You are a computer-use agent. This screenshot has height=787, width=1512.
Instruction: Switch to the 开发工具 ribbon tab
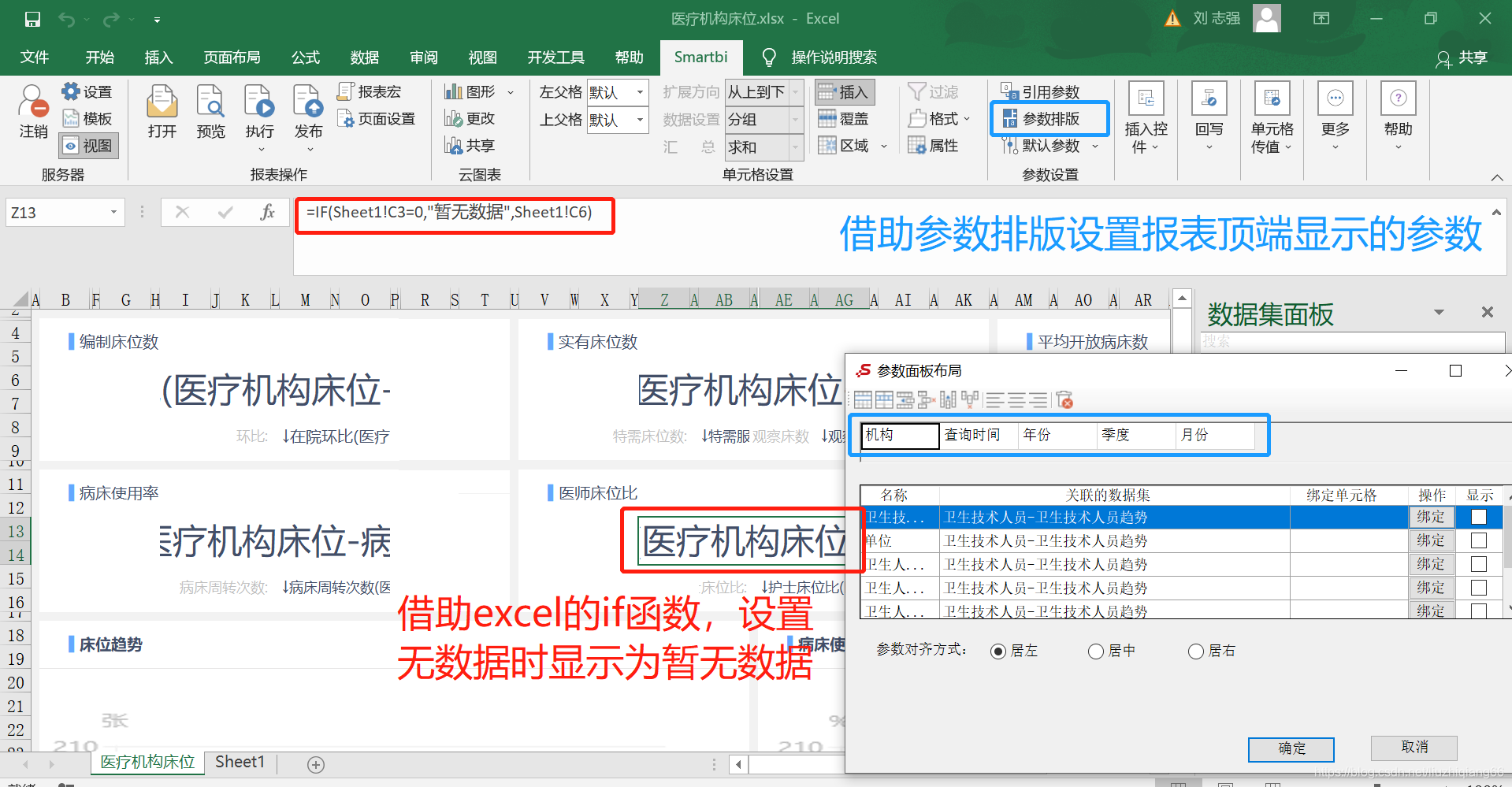click(556, 57)
